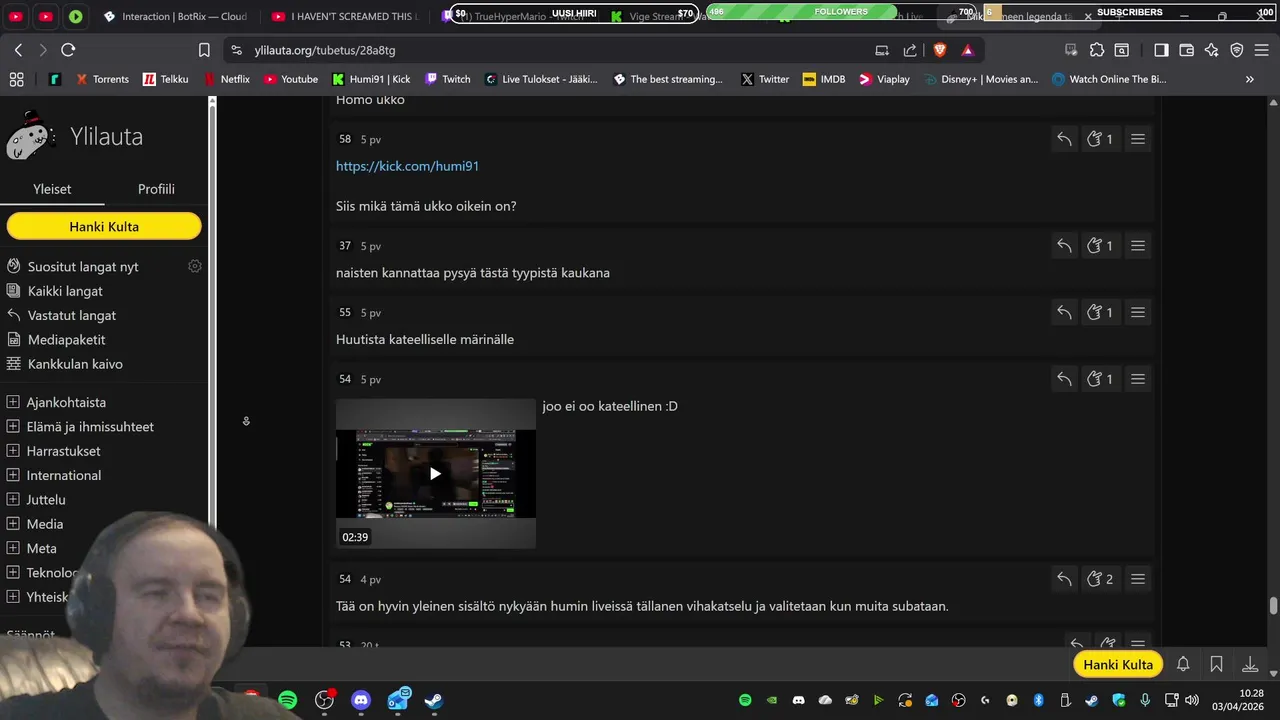This screenshot has height=720, width=1280.
Task: Click the bottom bar Hanki Kulta button
Action: click(1118, 665)
